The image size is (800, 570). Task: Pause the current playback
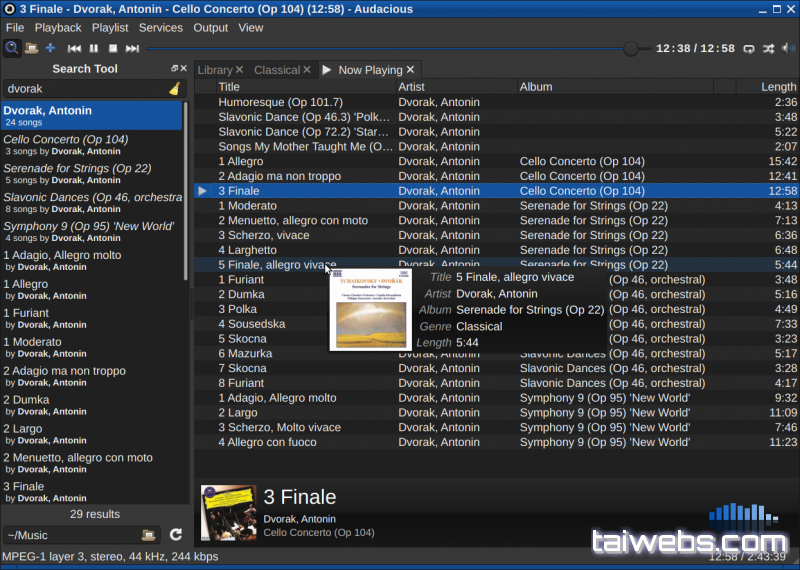point(94,48)
